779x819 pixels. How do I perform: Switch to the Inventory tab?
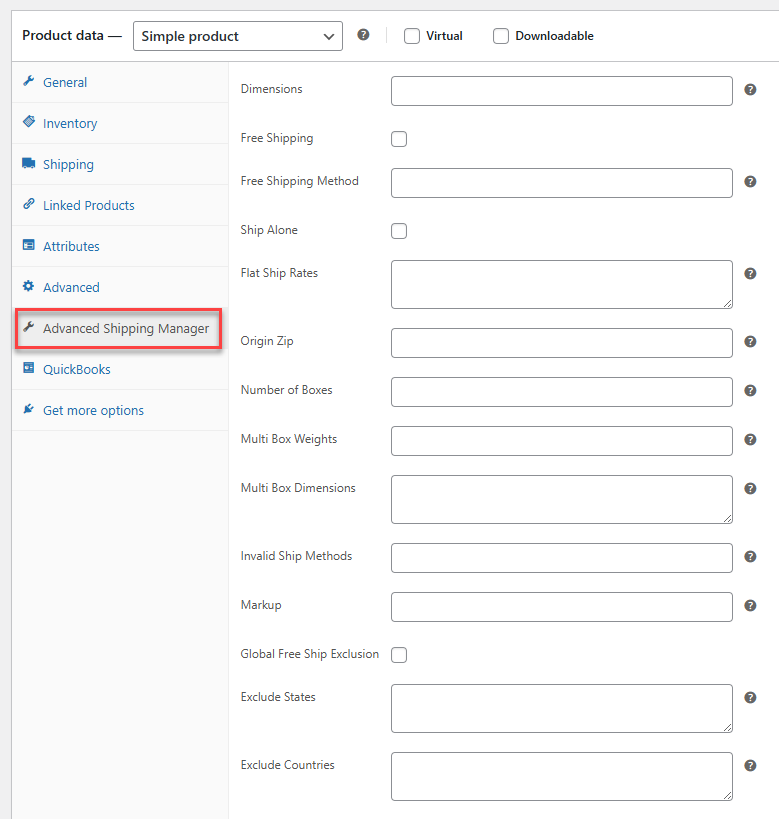coord(120,123)
